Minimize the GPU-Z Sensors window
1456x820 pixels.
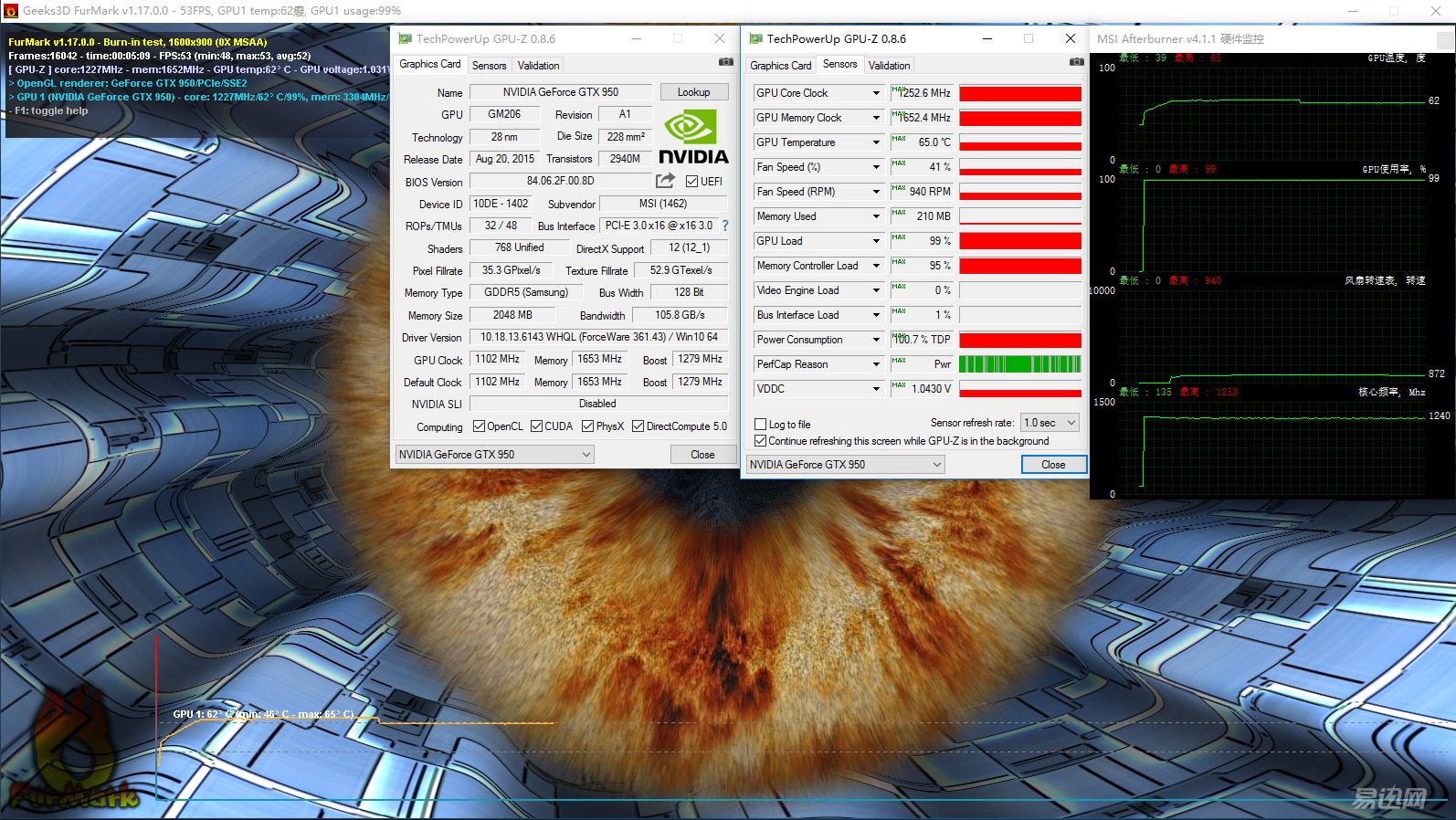[986, 38]
